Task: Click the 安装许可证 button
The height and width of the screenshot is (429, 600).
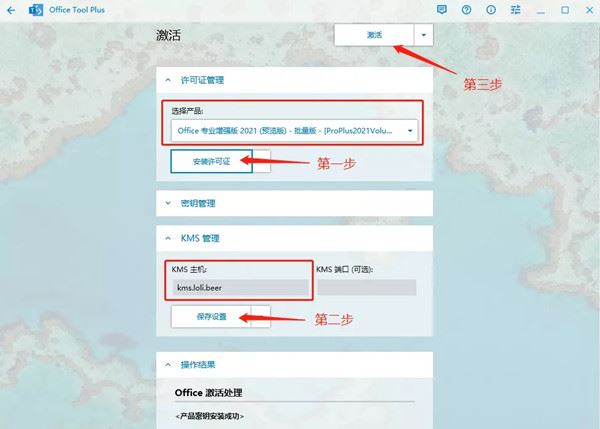Action: 211,161
